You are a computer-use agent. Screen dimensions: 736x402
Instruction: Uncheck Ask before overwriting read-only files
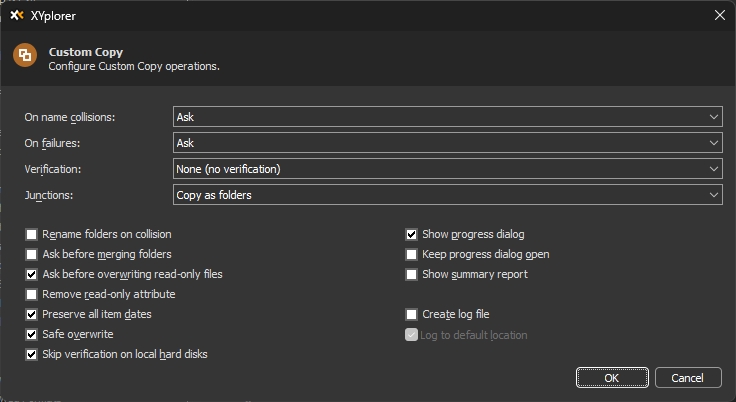[32, 274]
